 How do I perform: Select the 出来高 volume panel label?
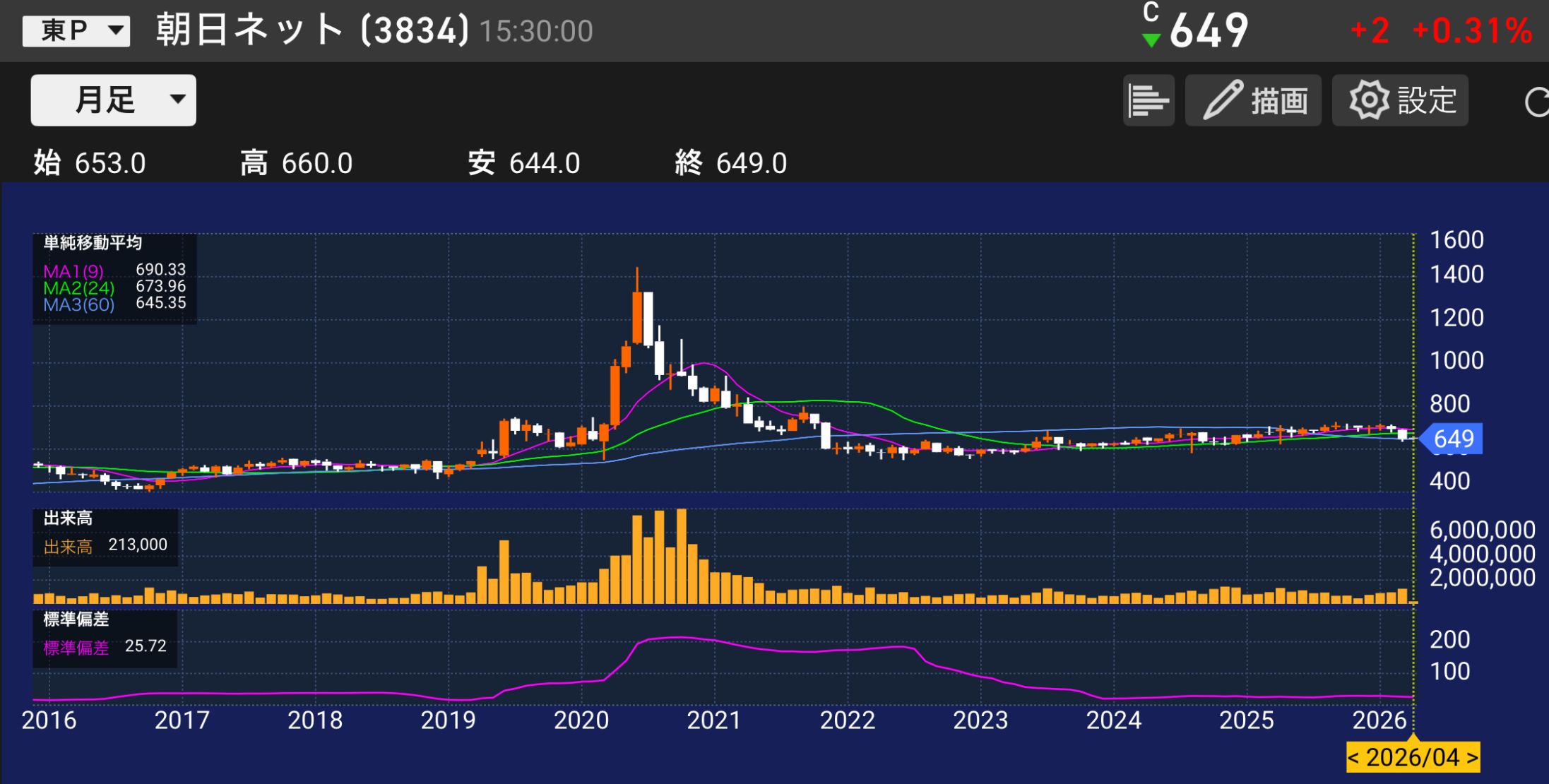68,518
